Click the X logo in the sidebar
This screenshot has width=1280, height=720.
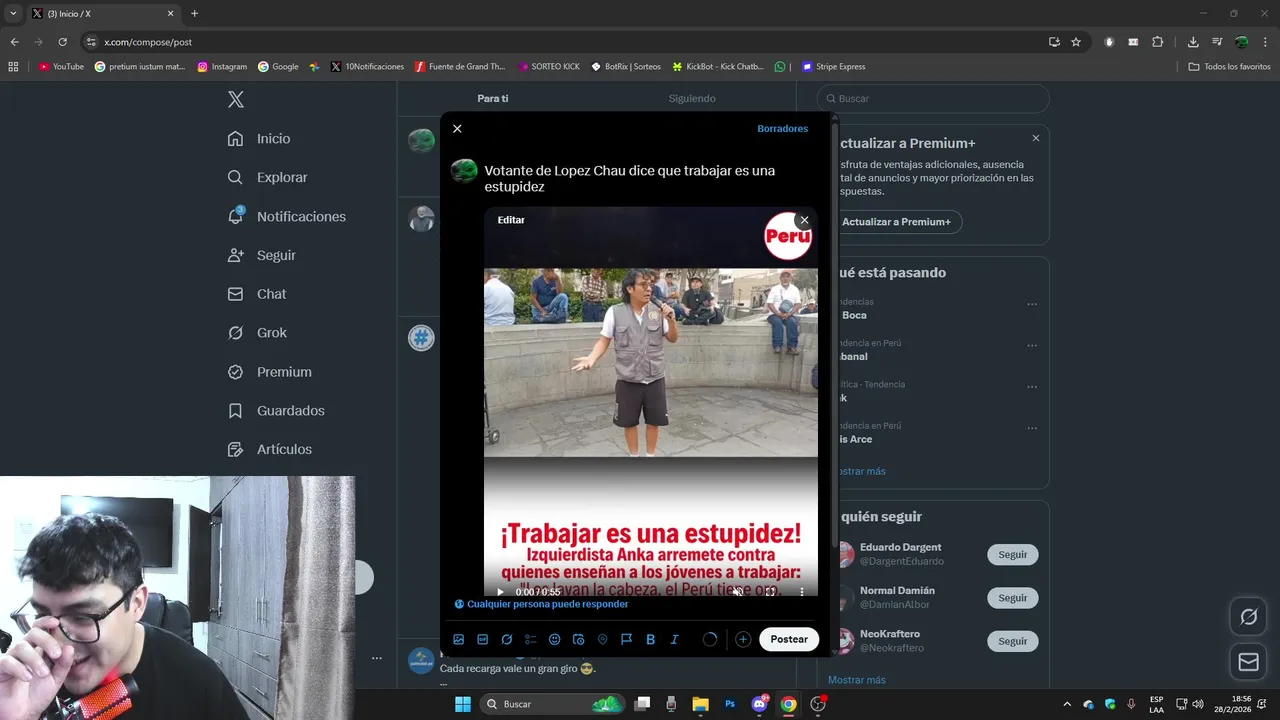tap(235, 99)
